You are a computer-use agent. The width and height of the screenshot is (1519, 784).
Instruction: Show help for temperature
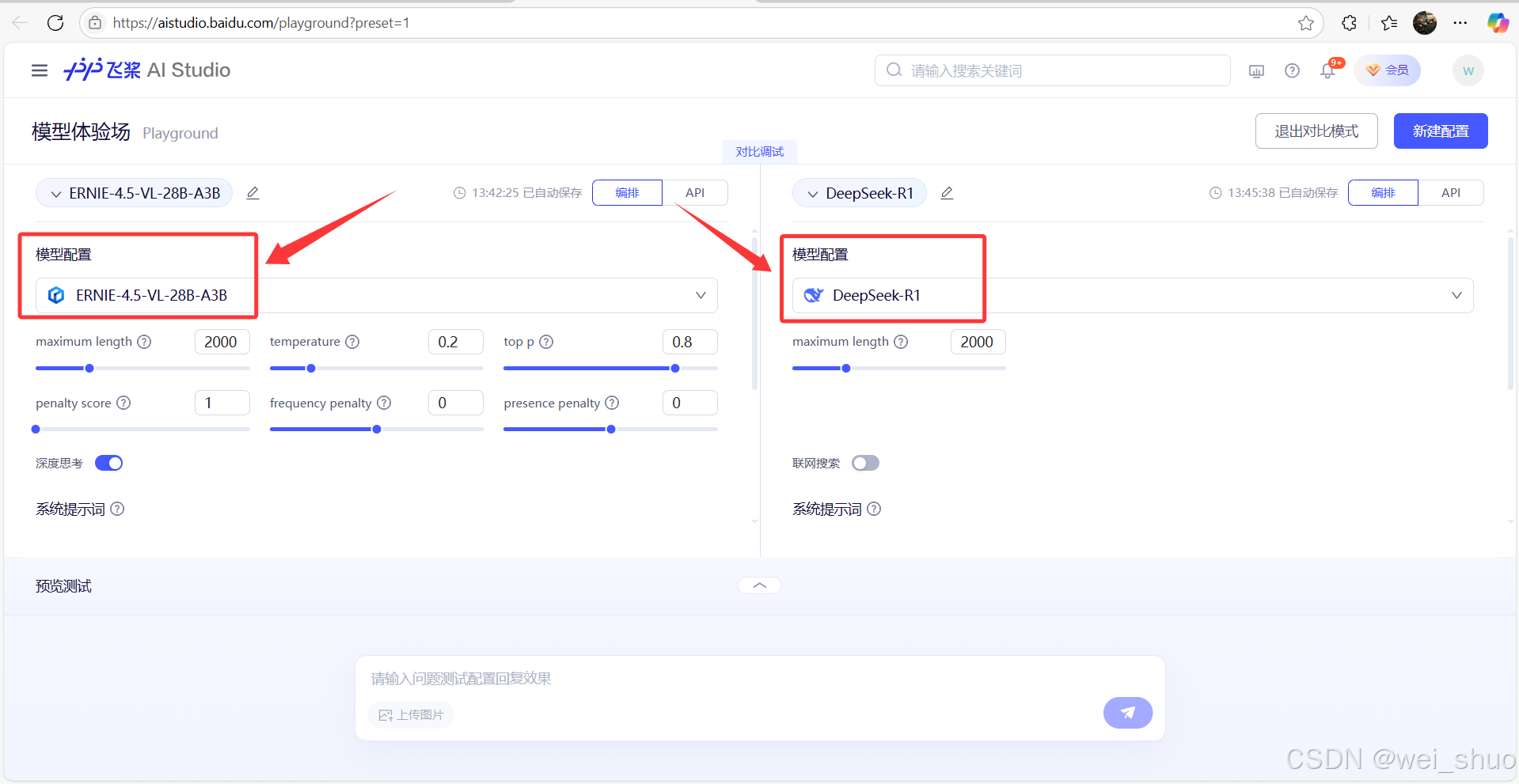[x=352, y=342]
